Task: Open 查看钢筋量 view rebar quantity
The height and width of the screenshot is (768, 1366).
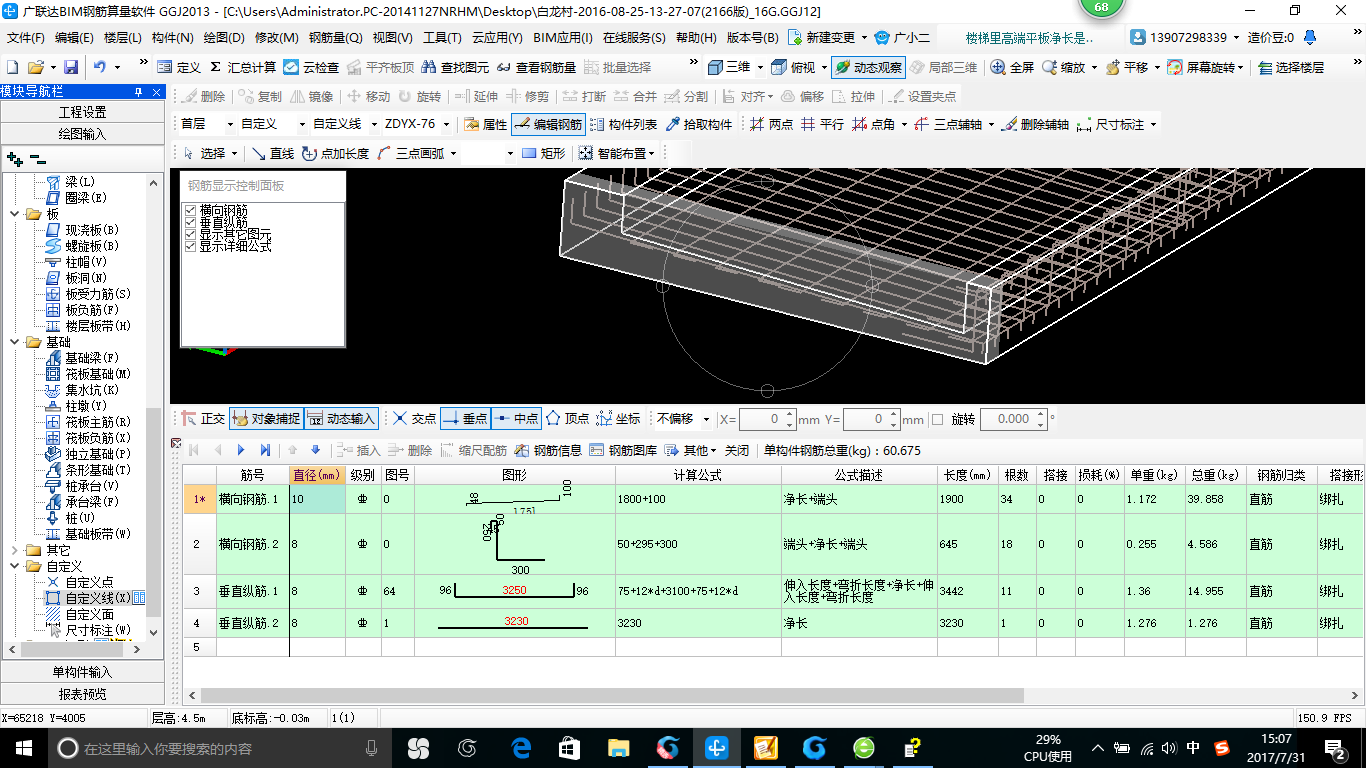Action: [536, 68]
